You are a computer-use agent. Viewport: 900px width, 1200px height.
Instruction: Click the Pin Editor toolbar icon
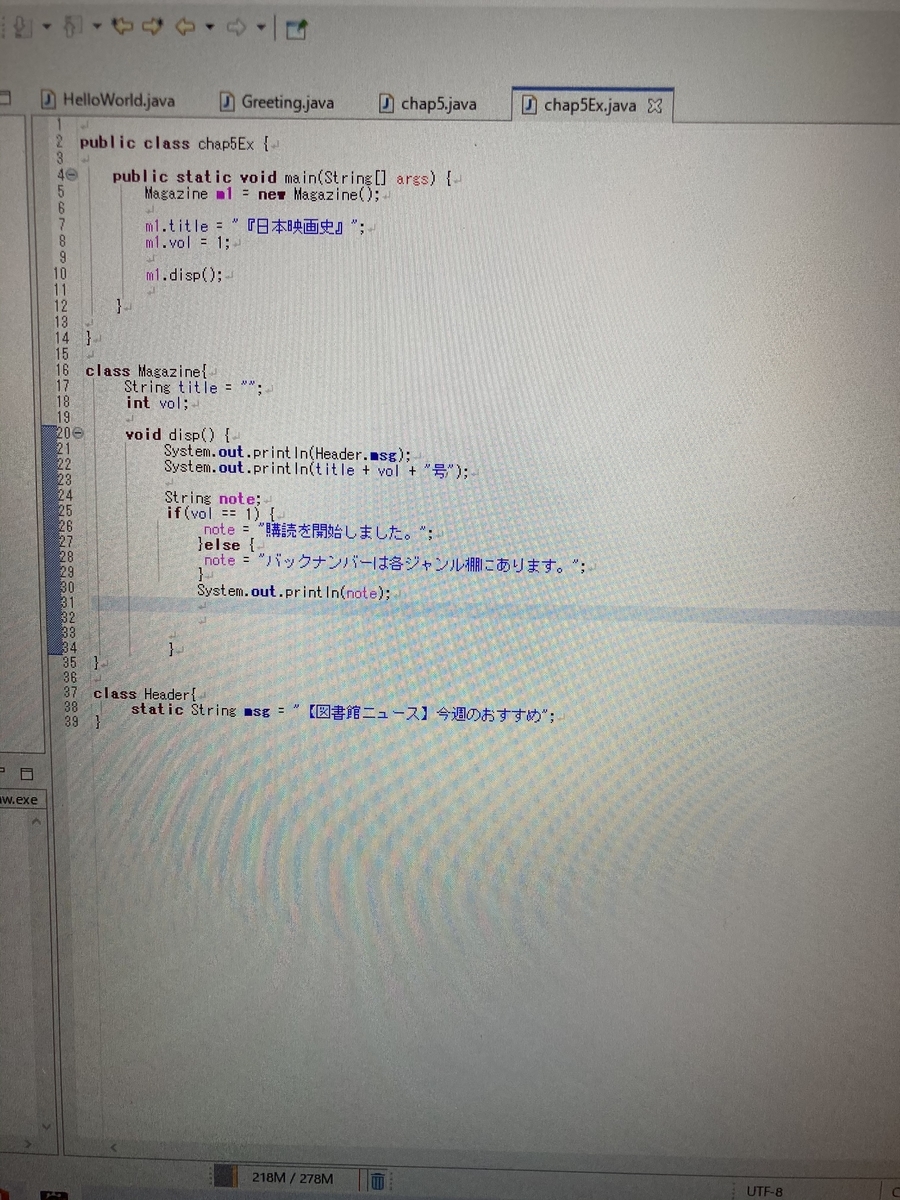click(296, 29)
